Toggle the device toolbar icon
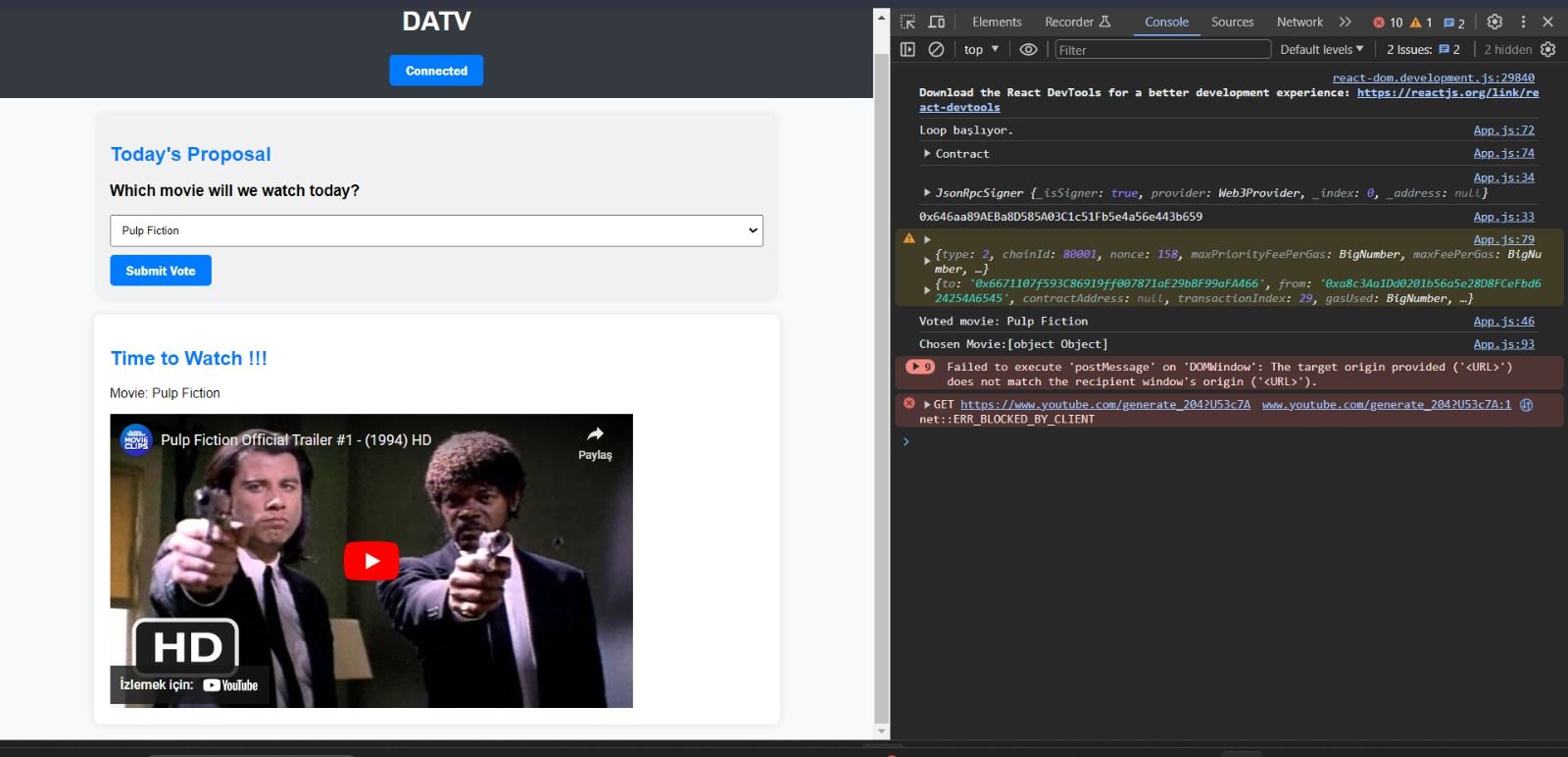The image size is (1568, 757). coord(937,22)
